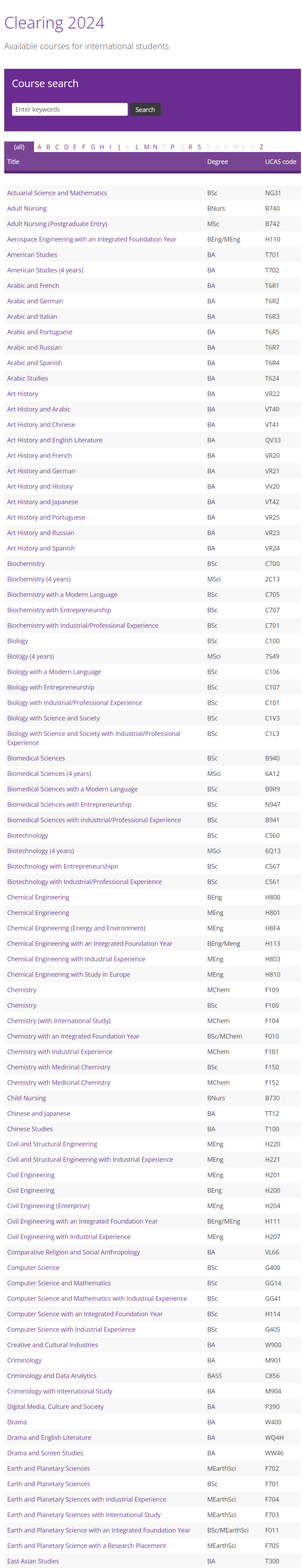Open Criminology and Data Analytics link
The image size is (302, 1568).
(x=52, y=1376)
